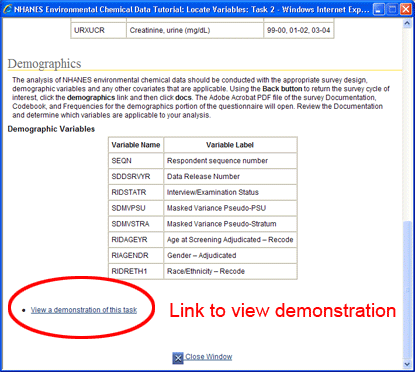415x372 pixels.
Task: Select the SEQN variable name cell
Action: 136,161
